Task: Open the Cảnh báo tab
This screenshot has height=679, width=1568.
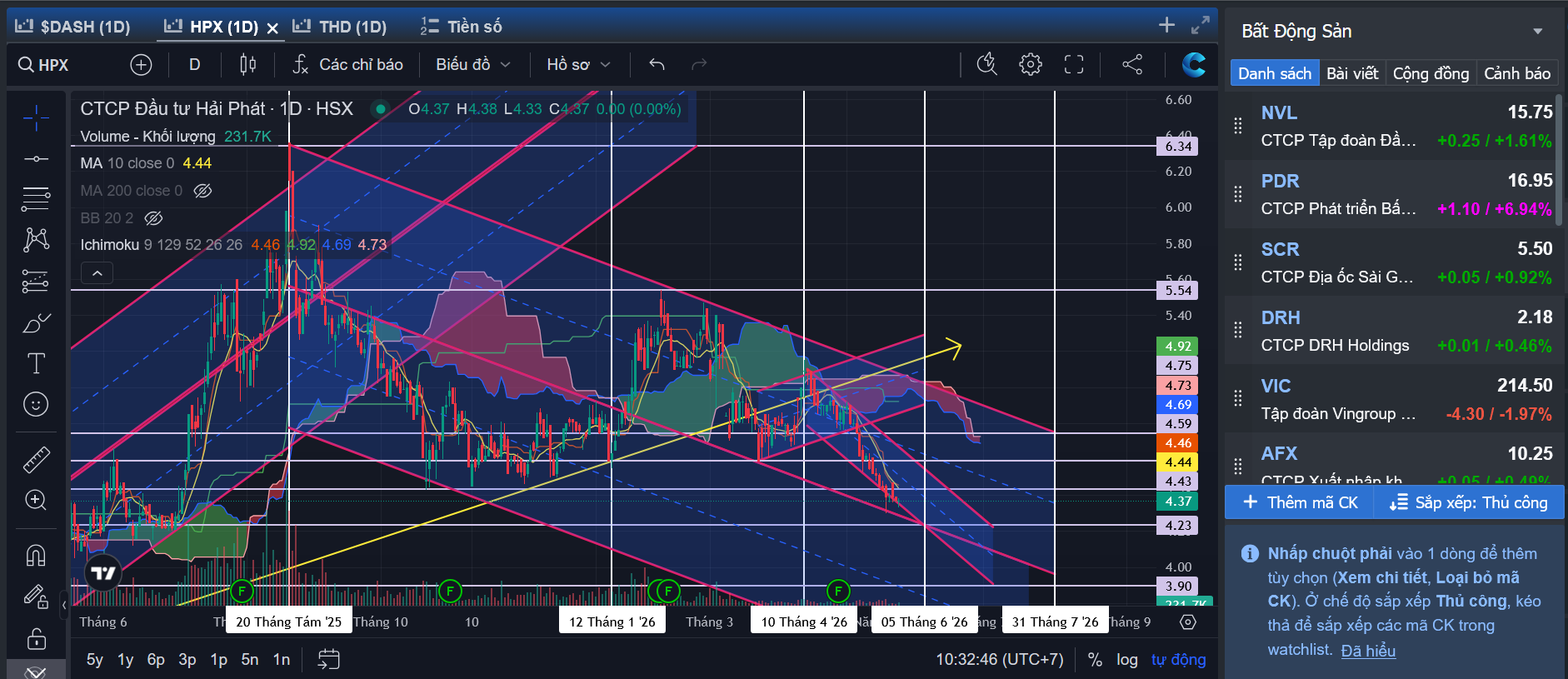Action: tap(1517, 73)
